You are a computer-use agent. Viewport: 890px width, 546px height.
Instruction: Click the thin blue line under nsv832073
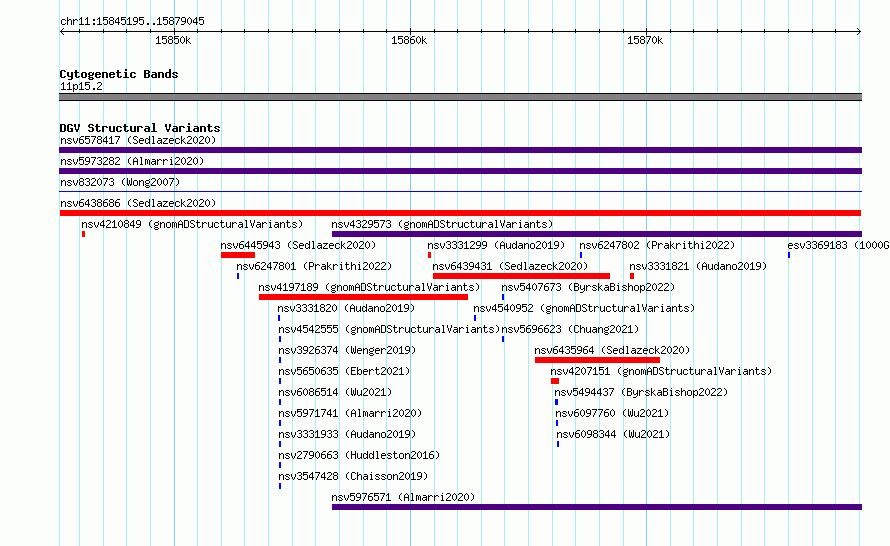coord(460,192)
